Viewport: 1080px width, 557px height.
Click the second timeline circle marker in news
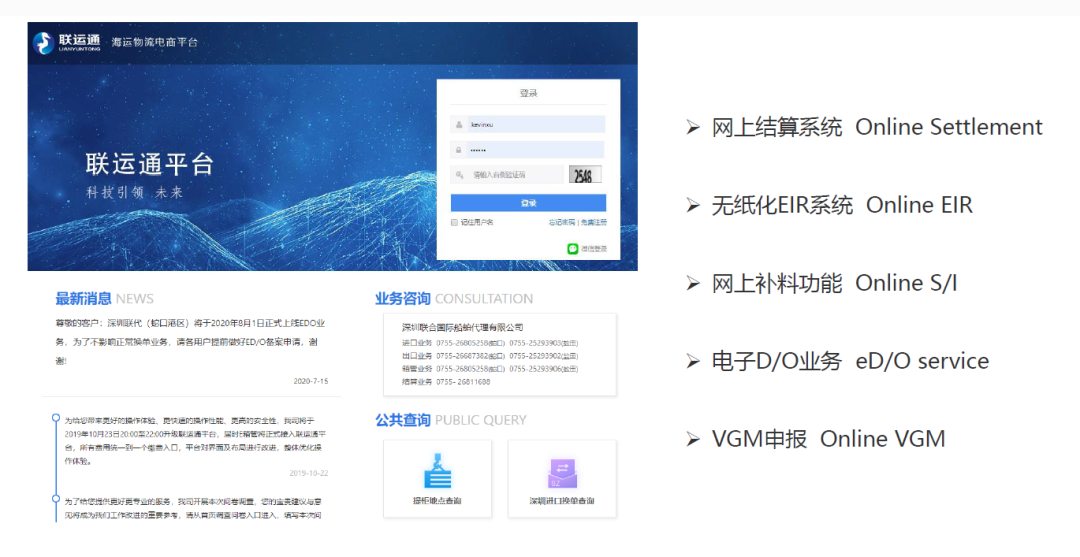(56, 498)
